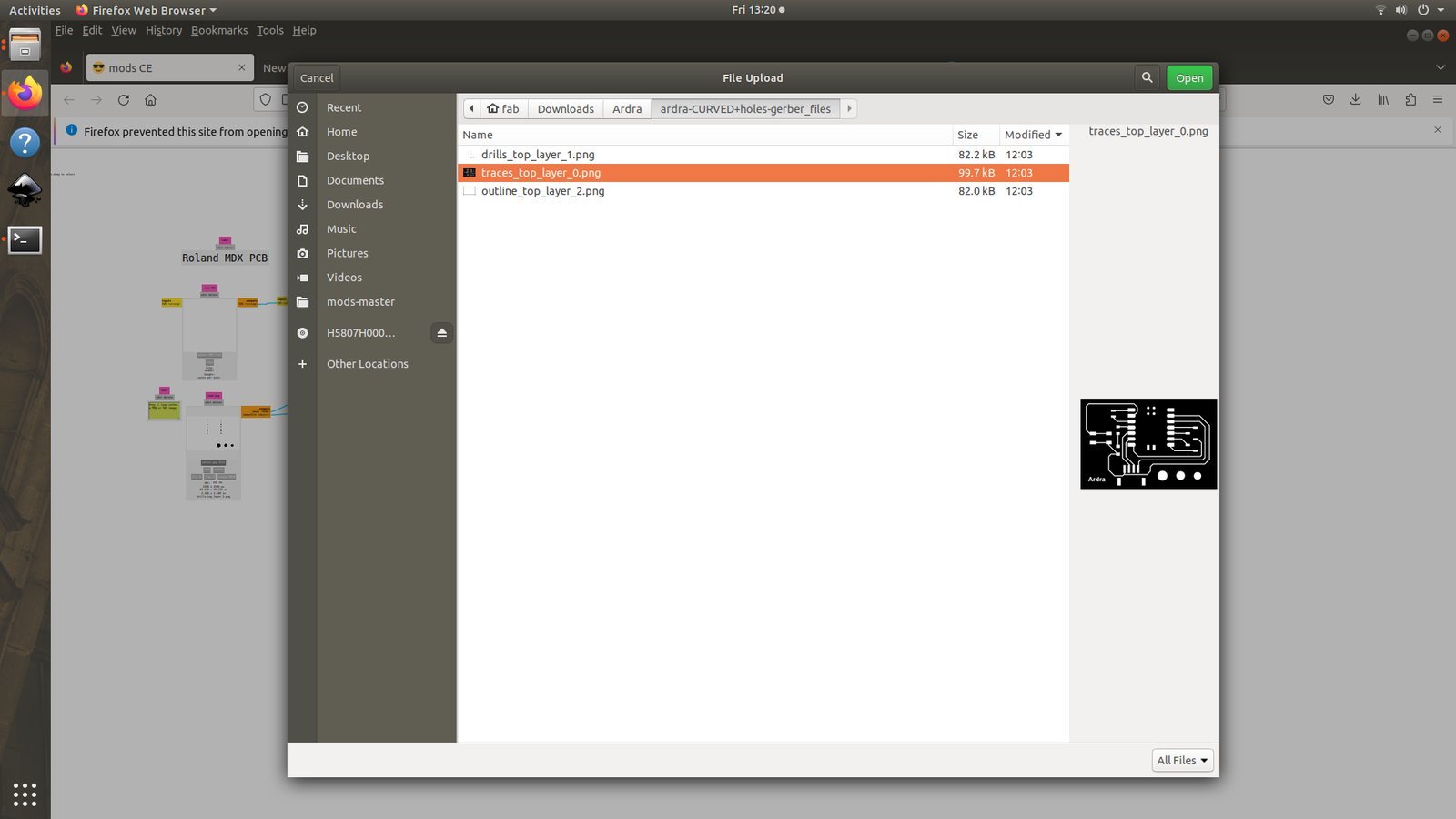Open Firefox Tools menu

click(270, 30)
